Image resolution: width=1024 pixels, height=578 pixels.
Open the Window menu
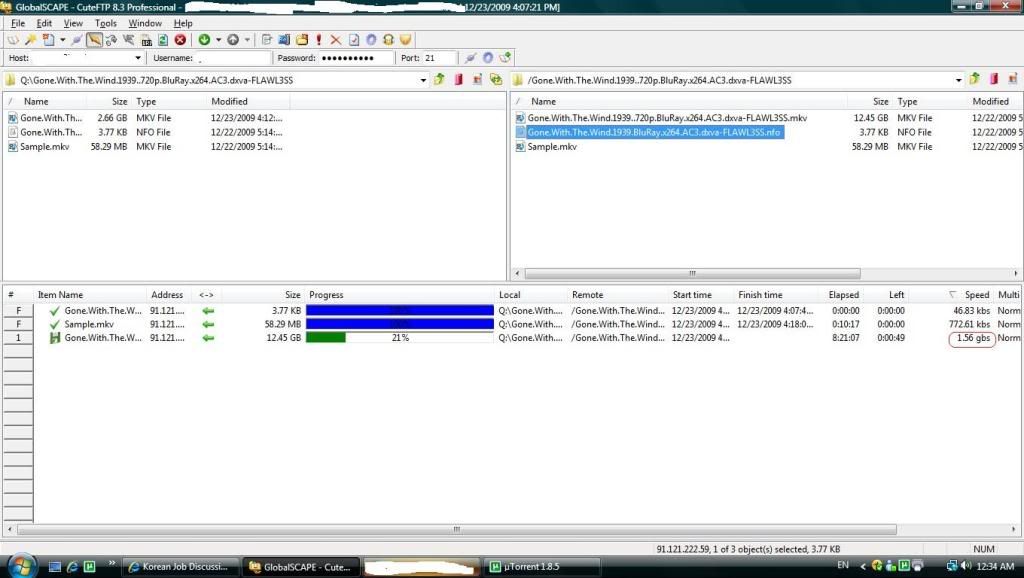click(145, 23)
